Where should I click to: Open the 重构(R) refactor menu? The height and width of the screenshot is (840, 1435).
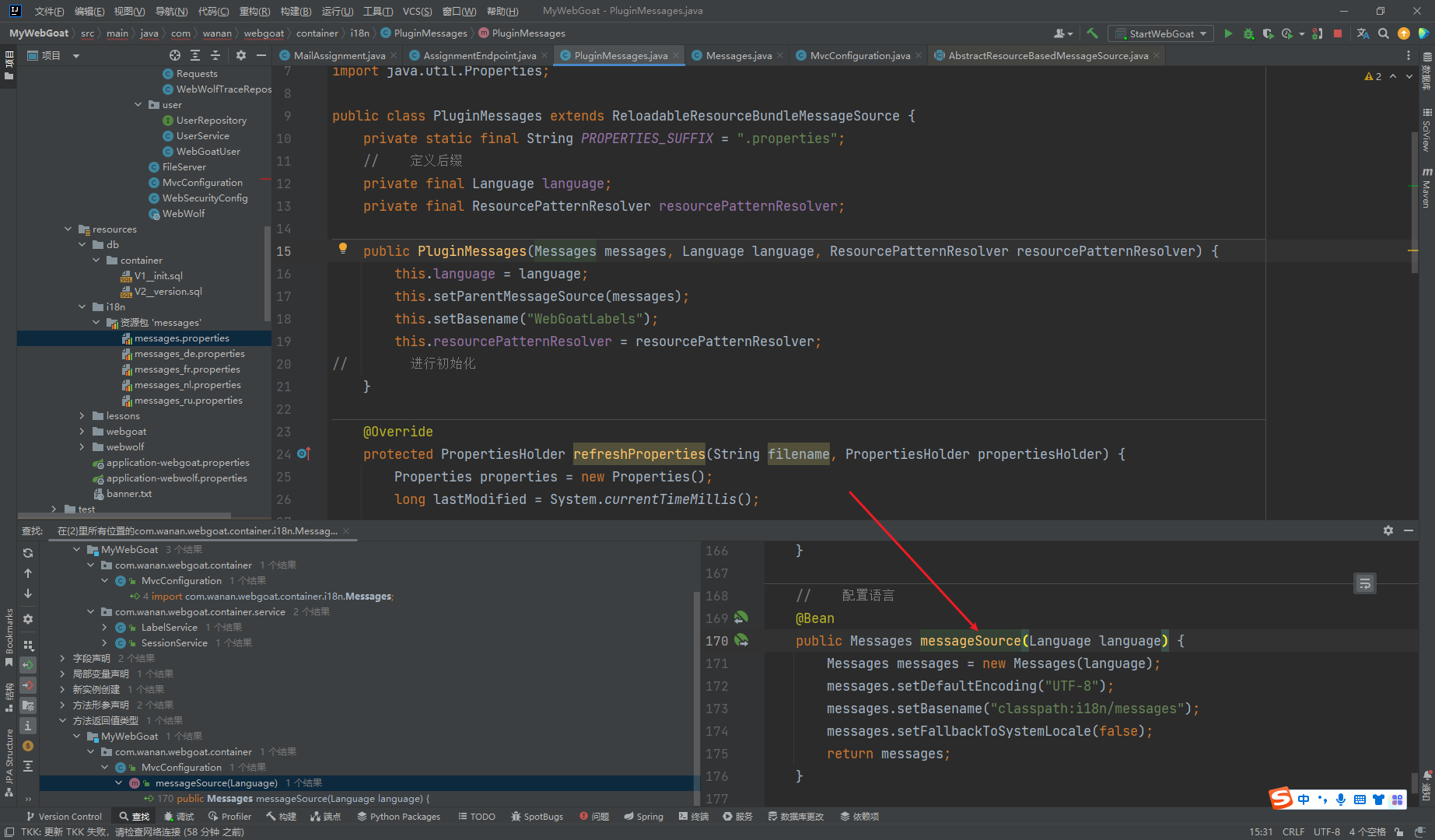[x=254, y=11]
